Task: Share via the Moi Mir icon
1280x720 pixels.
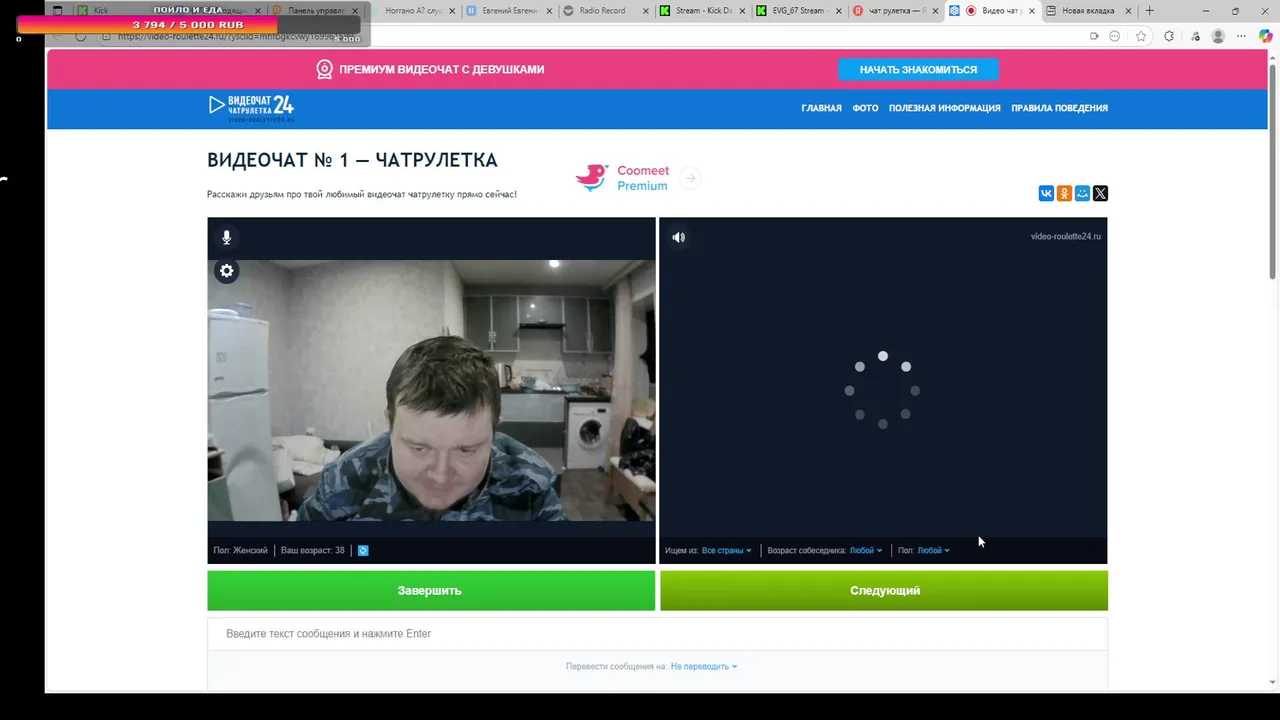Action: pos(1082,194)
